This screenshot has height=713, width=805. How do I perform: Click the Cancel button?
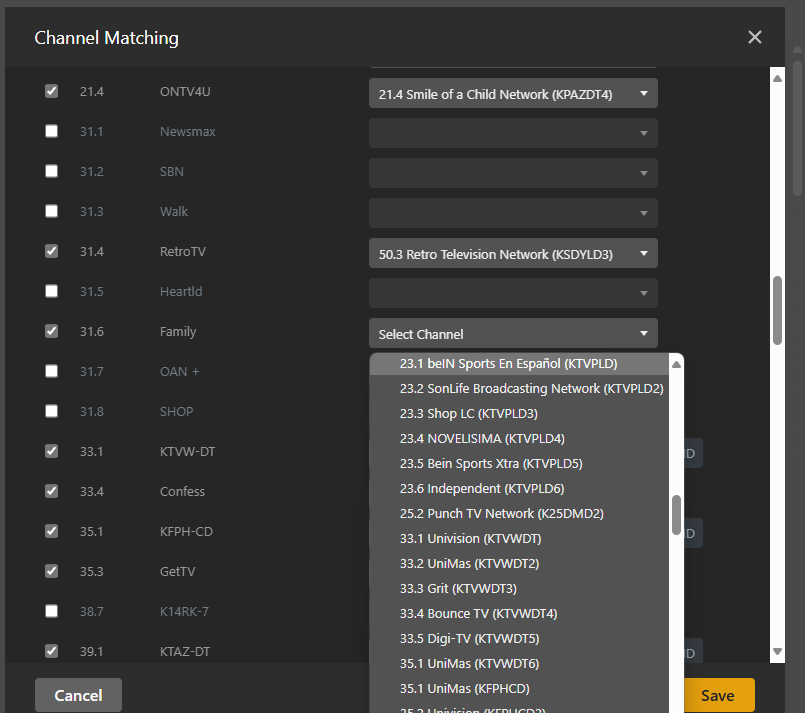point(79,695)
